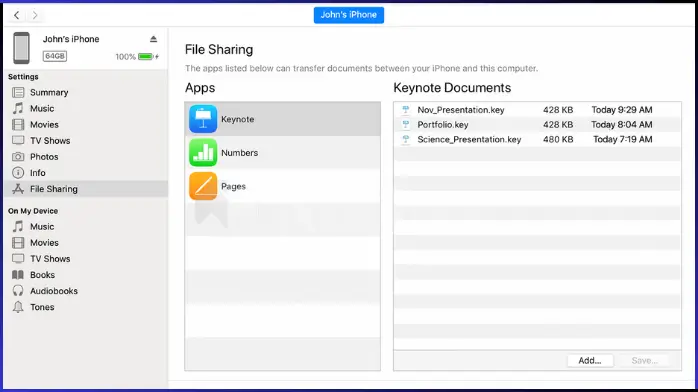698x392 pixels.
Task: Click the Info circle icon
Action: [18, 173]
